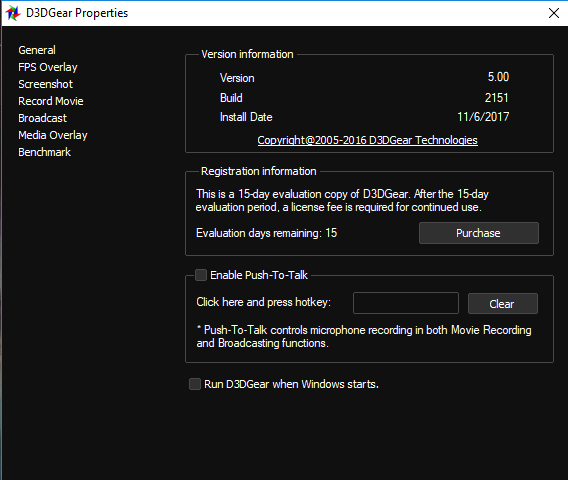Screen dimensions: 568x480
Task: Click the 'Click here and press hotkey' label
Action: click(x=264, y=302)
